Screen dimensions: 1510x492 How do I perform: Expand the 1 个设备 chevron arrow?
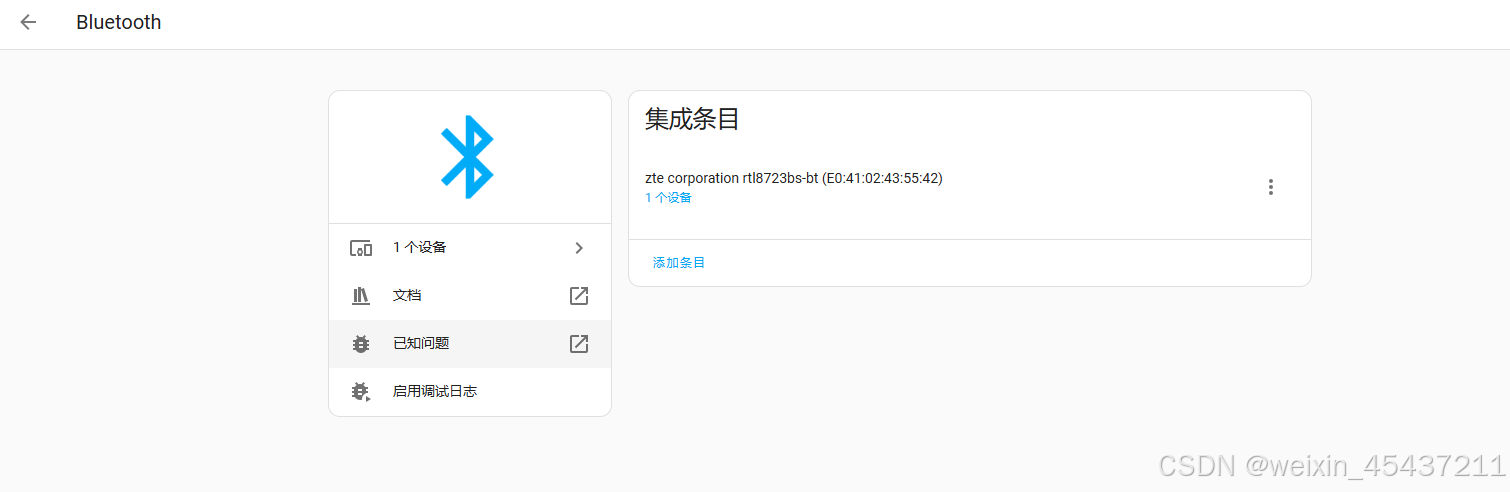pyautogui.click(x=579, y=248)
